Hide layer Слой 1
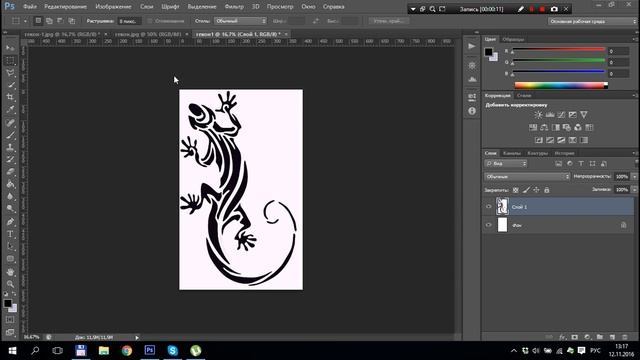This screenshot has width=640, height=360. (x=489, y=207)
